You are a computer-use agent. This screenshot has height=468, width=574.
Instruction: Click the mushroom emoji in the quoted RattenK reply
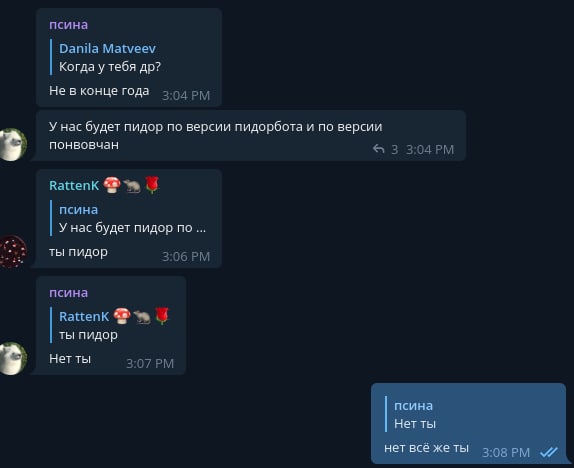[122, 316]
